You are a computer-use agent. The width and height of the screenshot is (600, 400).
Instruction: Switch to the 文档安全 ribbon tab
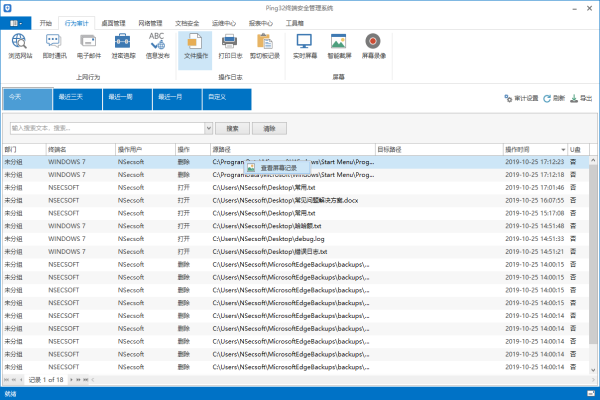(187, 23)
